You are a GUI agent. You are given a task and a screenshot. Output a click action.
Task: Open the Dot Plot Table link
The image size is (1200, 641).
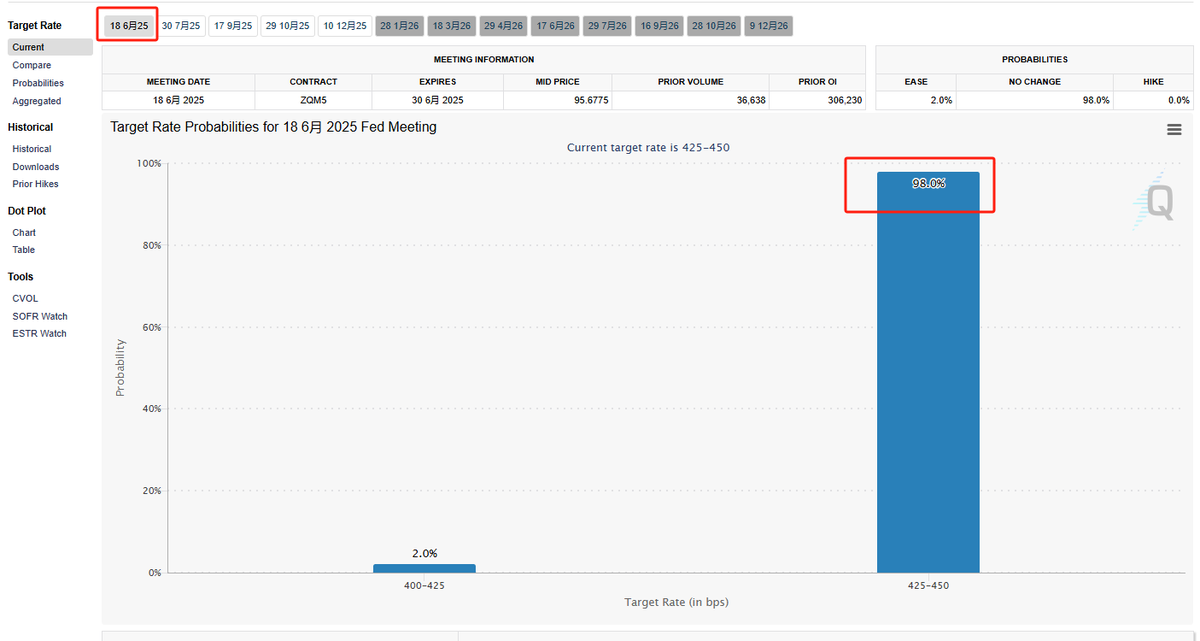coord(24,250)
